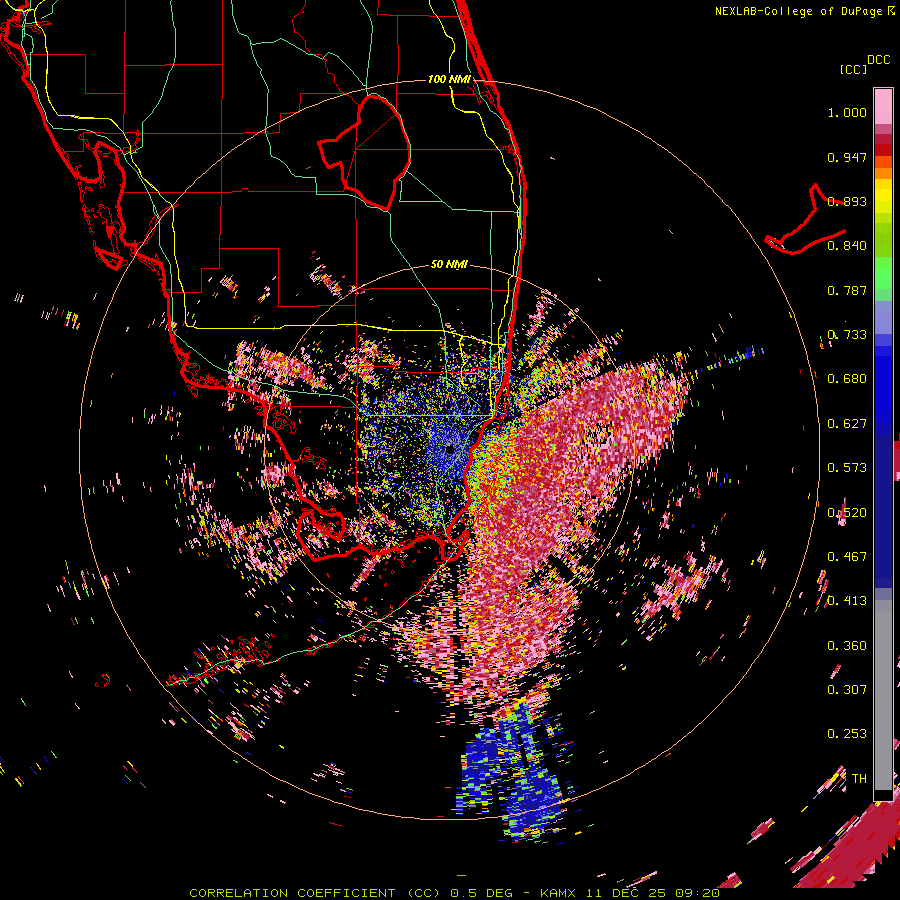The height and width of the screenshot is (900, 900).
Task: Select the 0.307 scale value
Action: tap(847, 689)
